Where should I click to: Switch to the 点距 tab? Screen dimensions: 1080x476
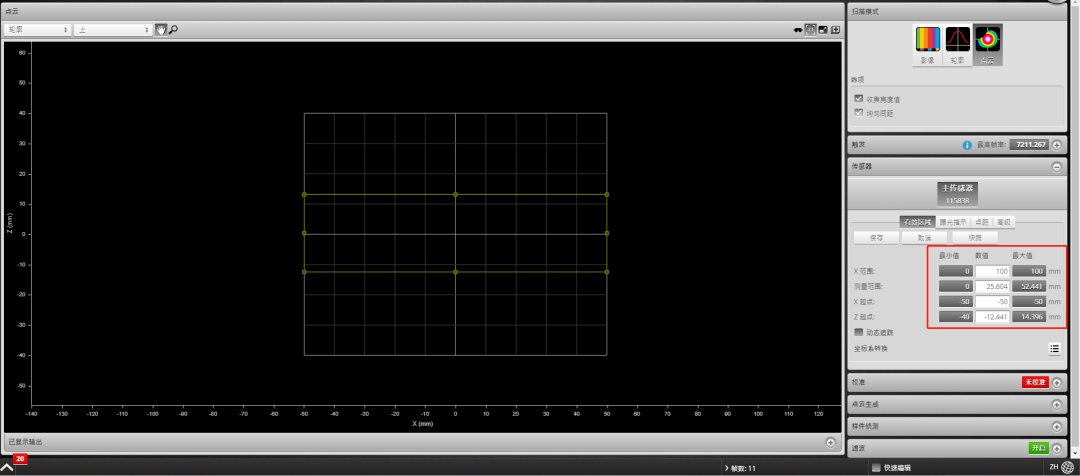(x=982, y=223)
